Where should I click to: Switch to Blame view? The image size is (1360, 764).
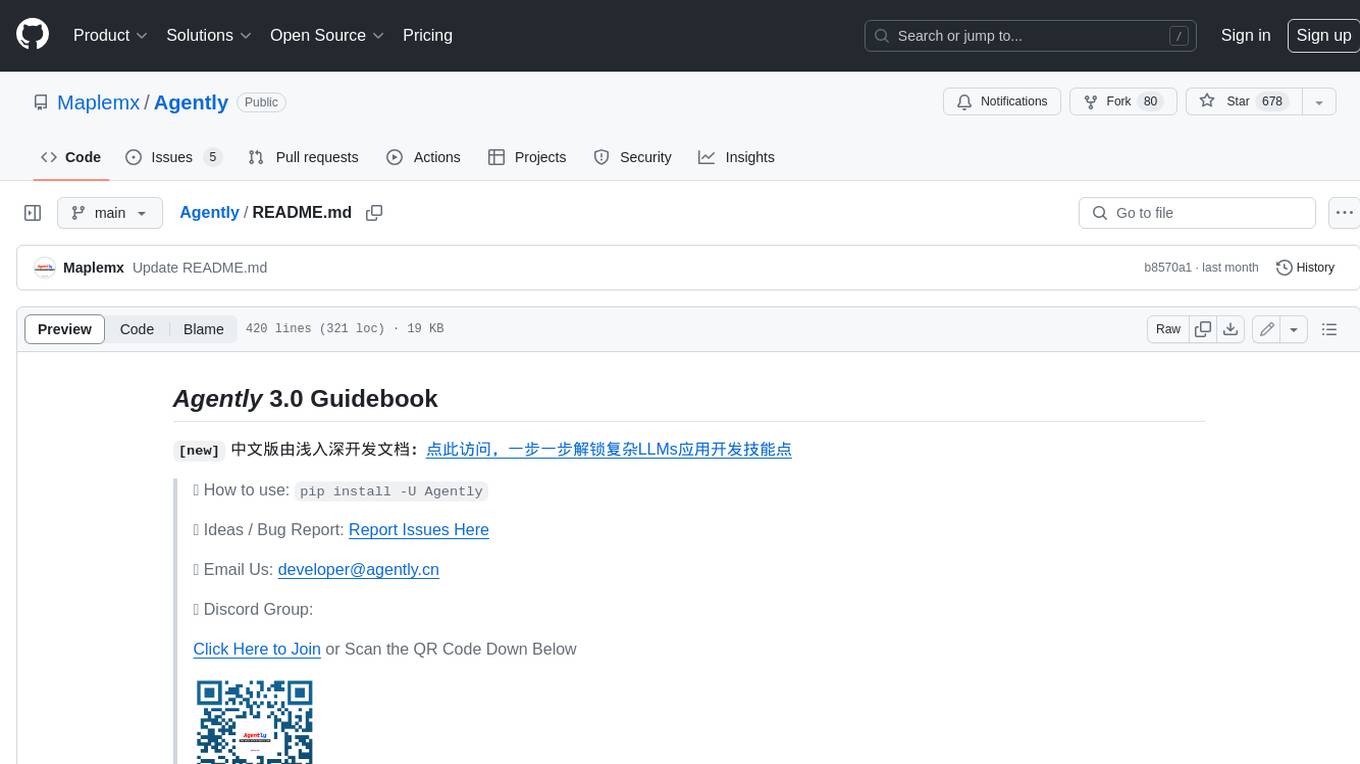[x=203, y=329]
